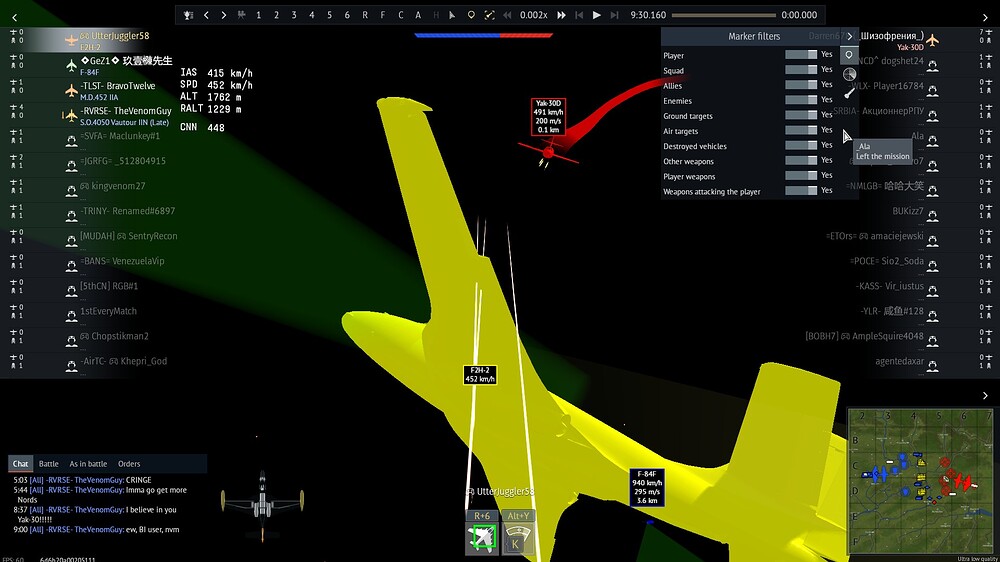Toggle the Enemies marker filter
Screen dimensions: 1000x562
pyautogui.click(x=801, y=100)
